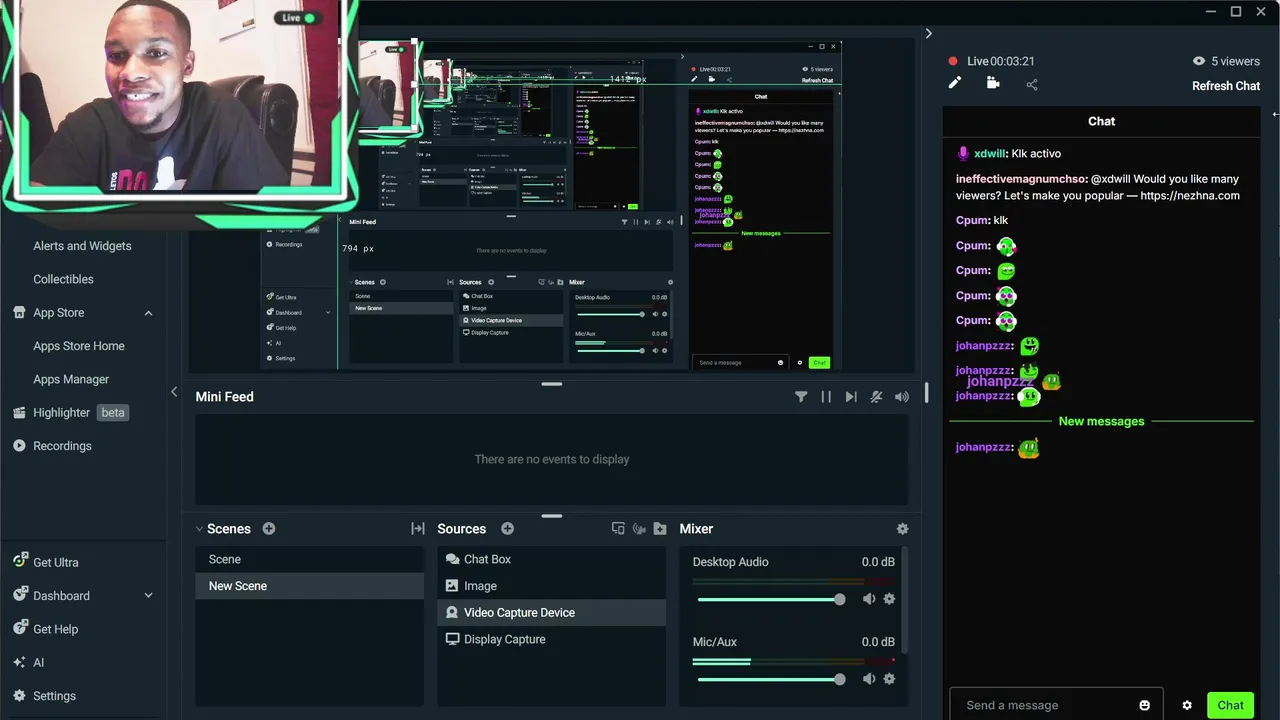Edit stream info with pencil icon

coord(955,83)
